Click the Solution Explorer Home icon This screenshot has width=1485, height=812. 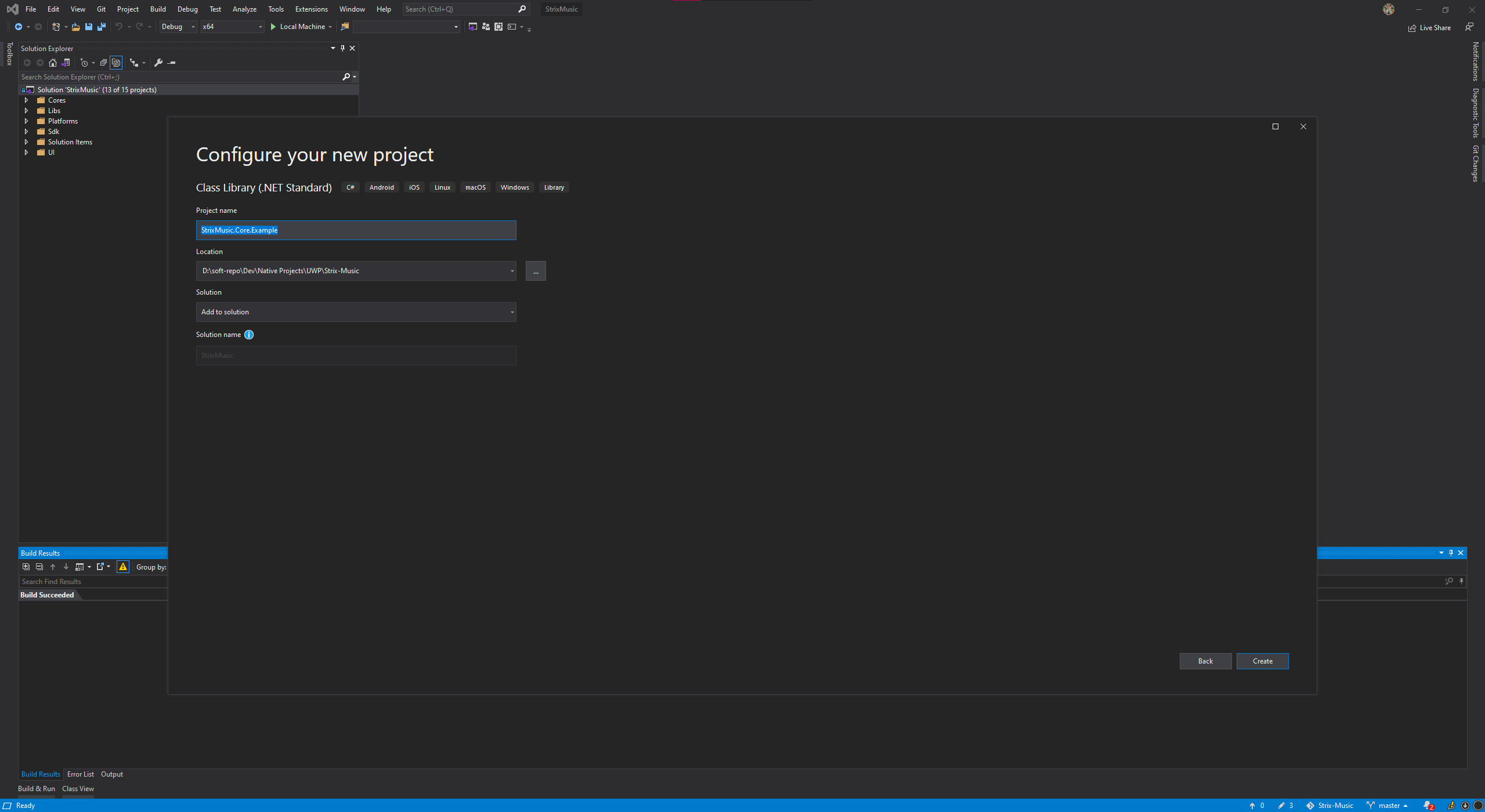[53, 63]
